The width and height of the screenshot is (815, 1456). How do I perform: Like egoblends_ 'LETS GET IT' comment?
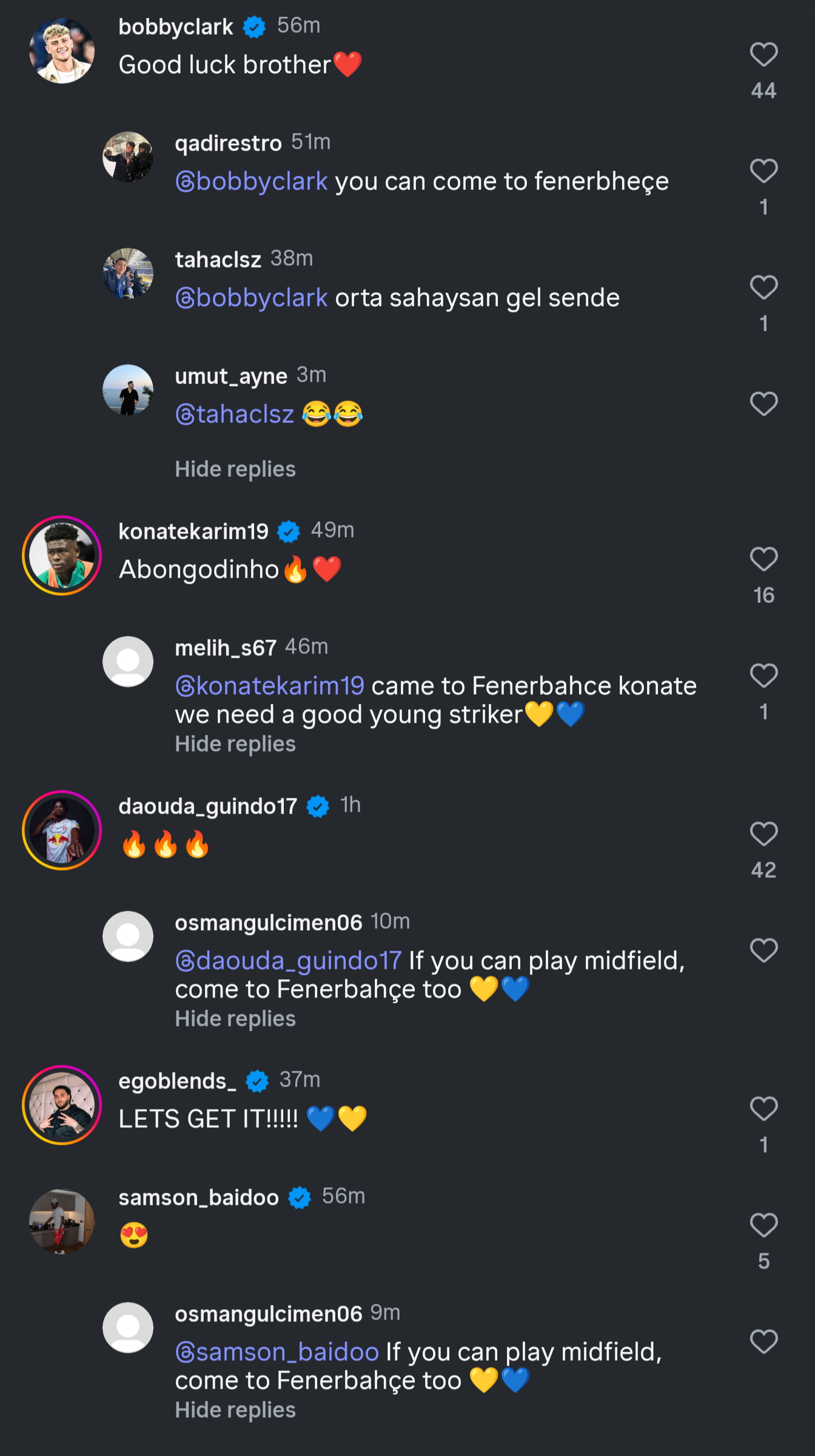pyautogui.click(x=763, y=1109)
